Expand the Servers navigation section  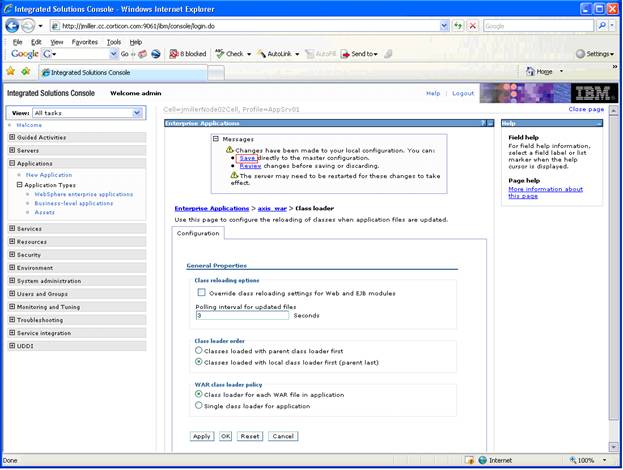[12, 150]
